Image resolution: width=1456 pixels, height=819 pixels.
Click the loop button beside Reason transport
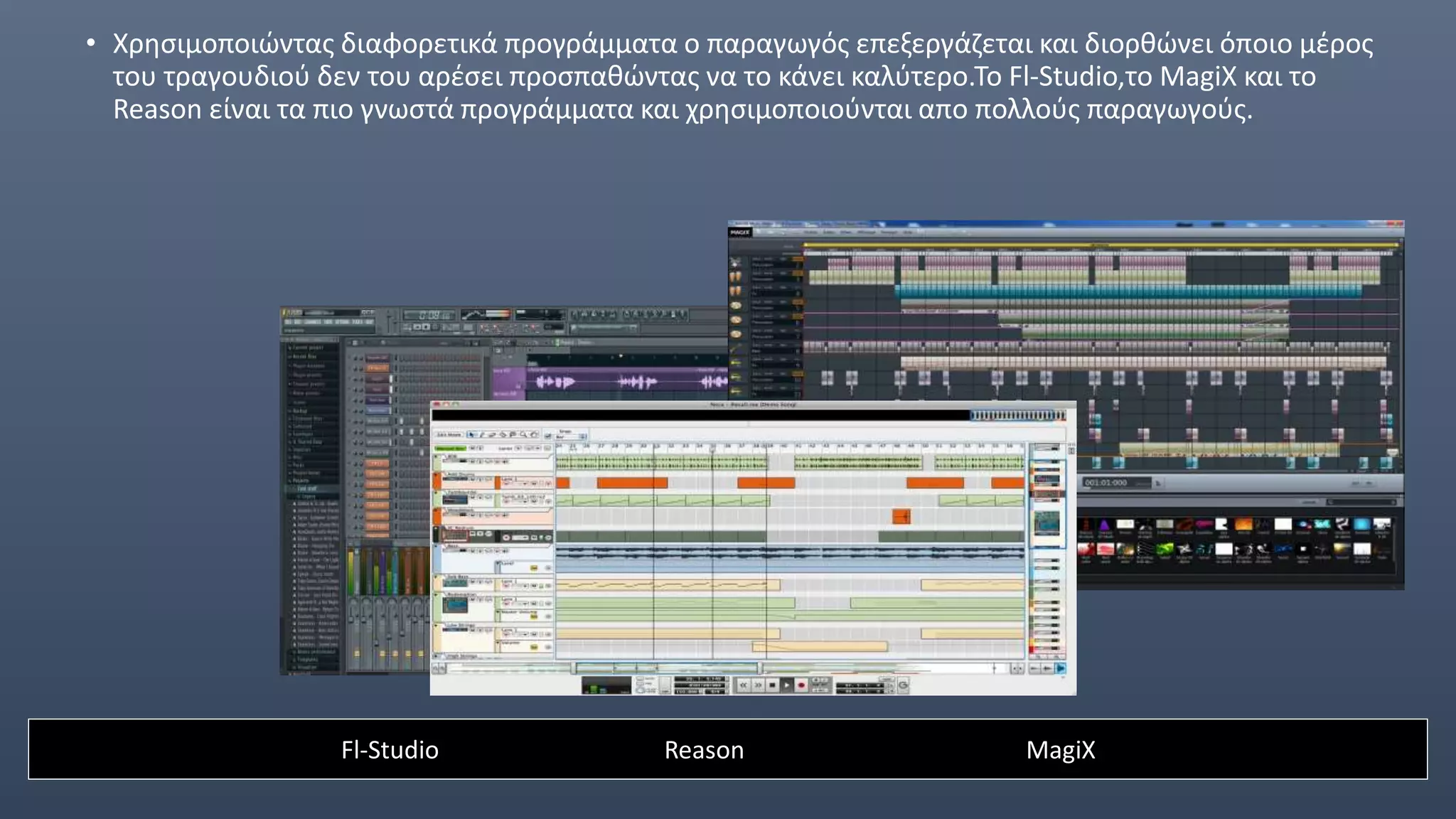point(903,685)
